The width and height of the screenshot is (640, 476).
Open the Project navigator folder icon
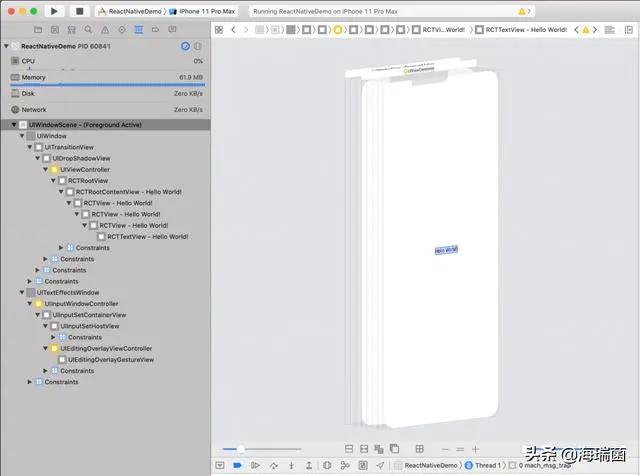38,29
